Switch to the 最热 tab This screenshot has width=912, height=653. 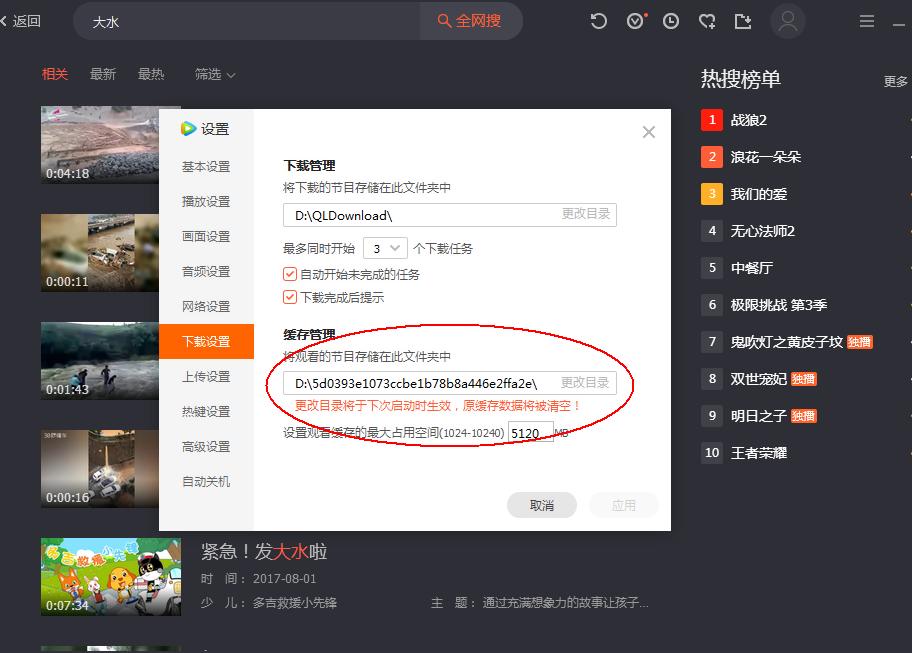(x=151, y=73)
